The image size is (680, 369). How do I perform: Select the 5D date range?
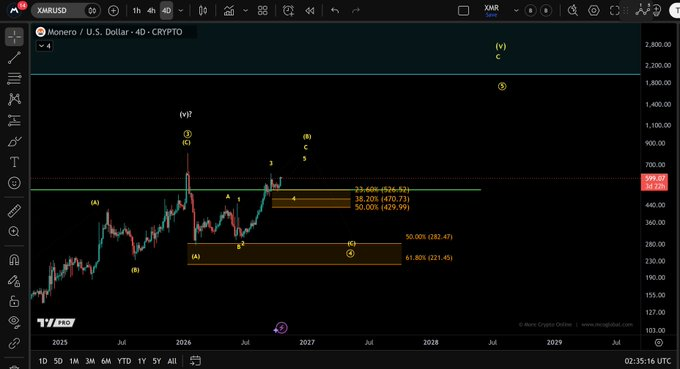[x=58, y=361]
